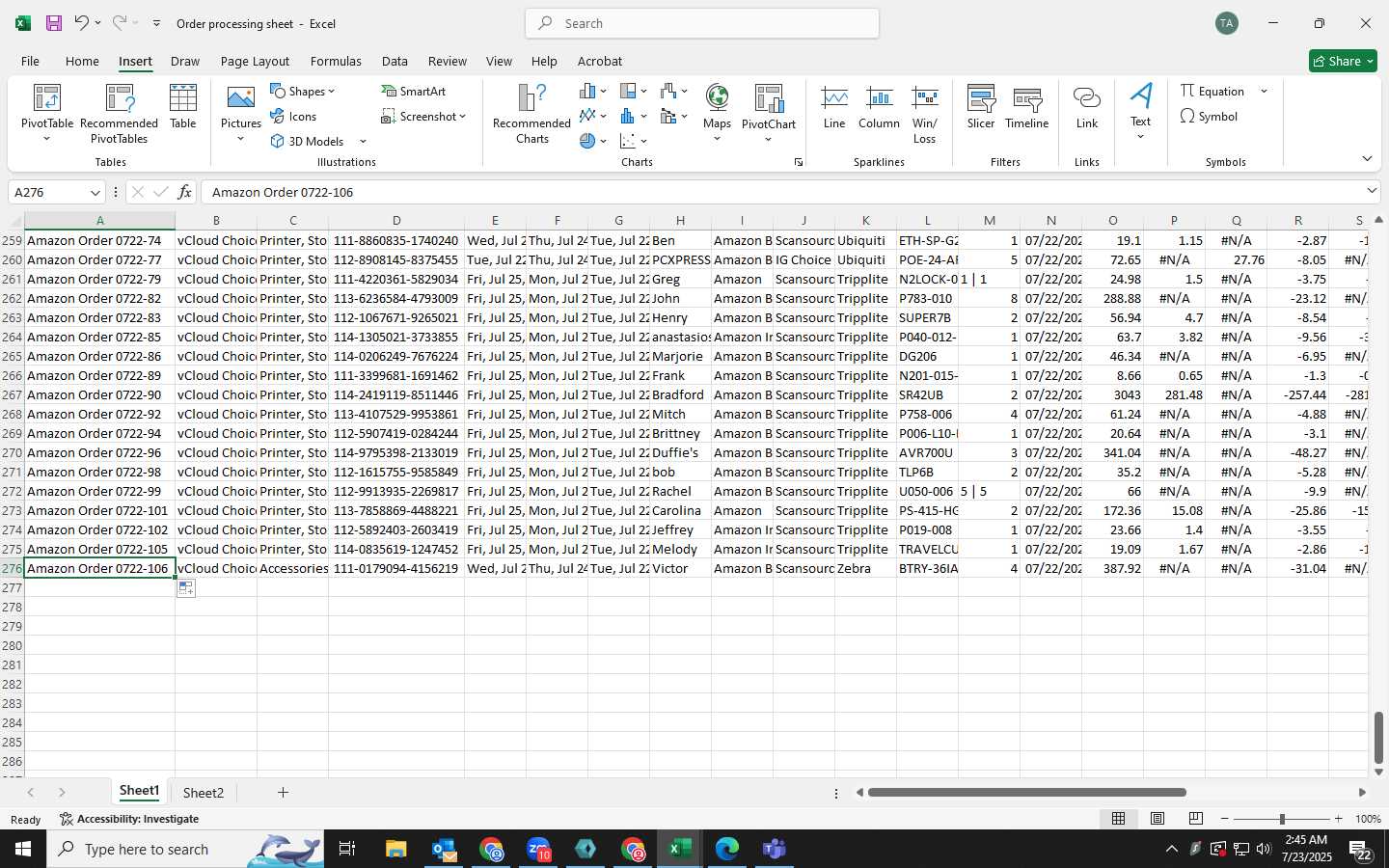
Task: Click the Insert Function fx button
Action: coord(184,192)
